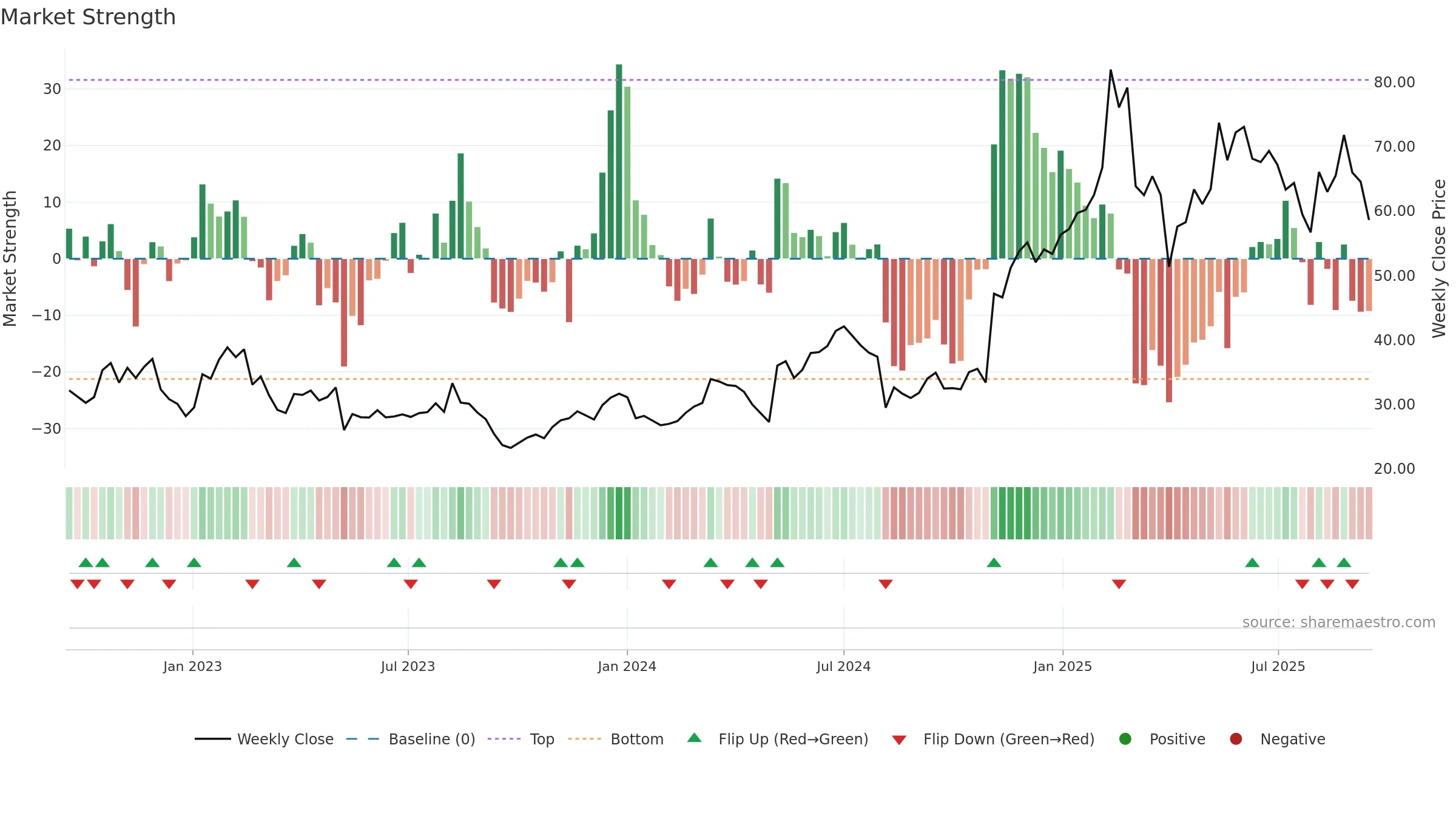This screenshot has height=819, width=1456.
Task: Click the '20.00' right axis price label
Action: pyautogui.click(x=1394, y=469)
